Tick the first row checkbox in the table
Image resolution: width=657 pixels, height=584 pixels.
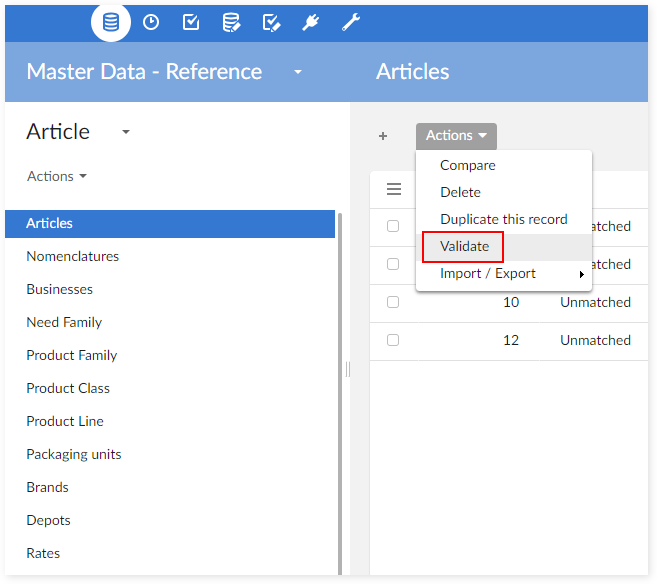[x=393, y=226]
